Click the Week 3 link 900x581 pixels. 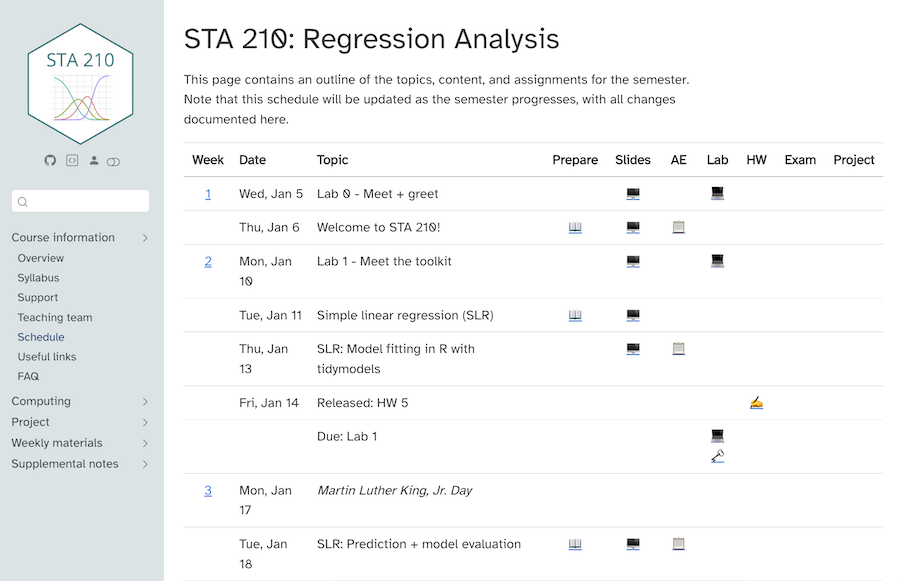tap(208, 491)
